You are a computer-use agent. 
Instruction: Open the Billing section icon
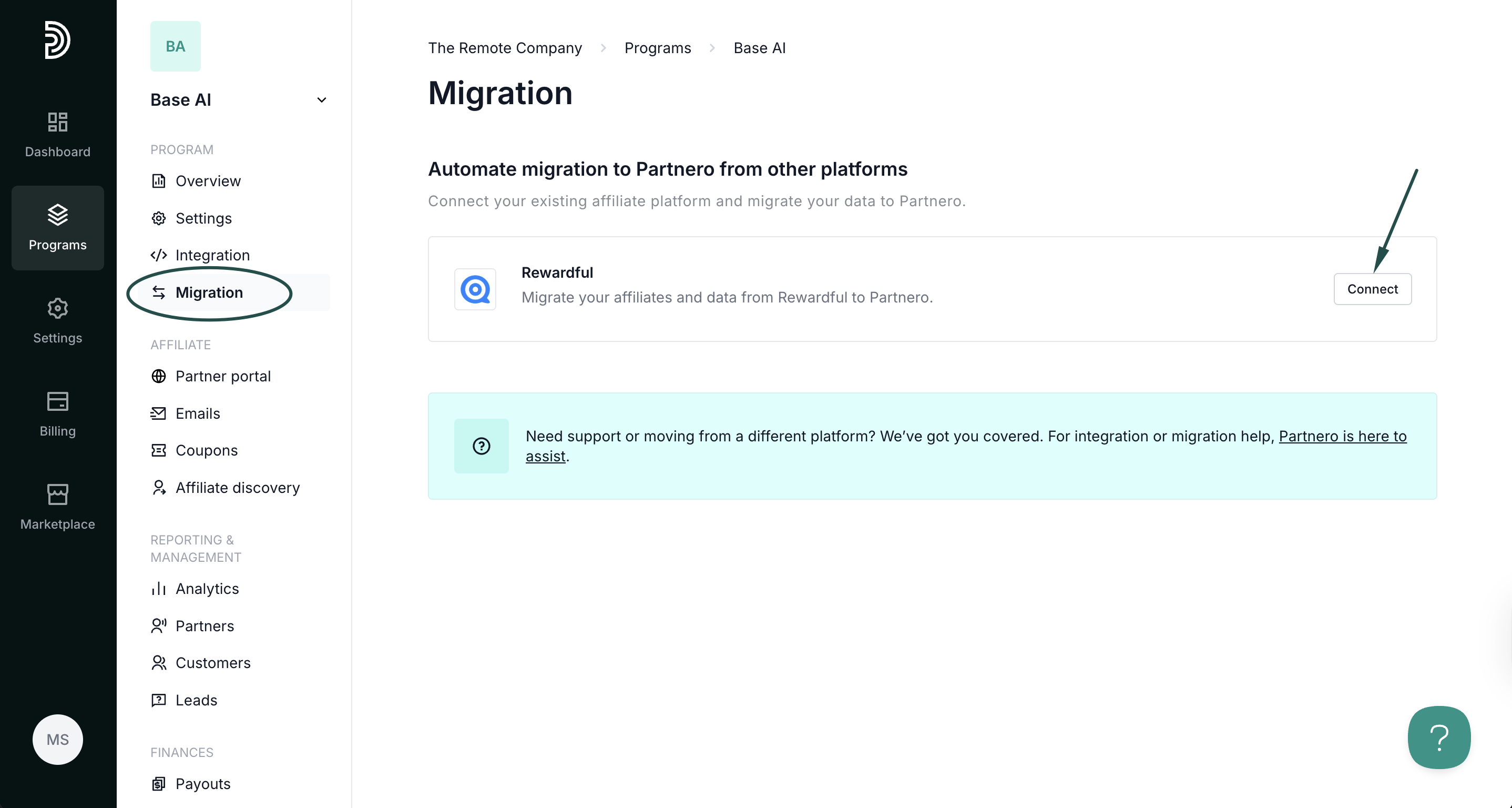pyautogui.click(x=57, y=402)
